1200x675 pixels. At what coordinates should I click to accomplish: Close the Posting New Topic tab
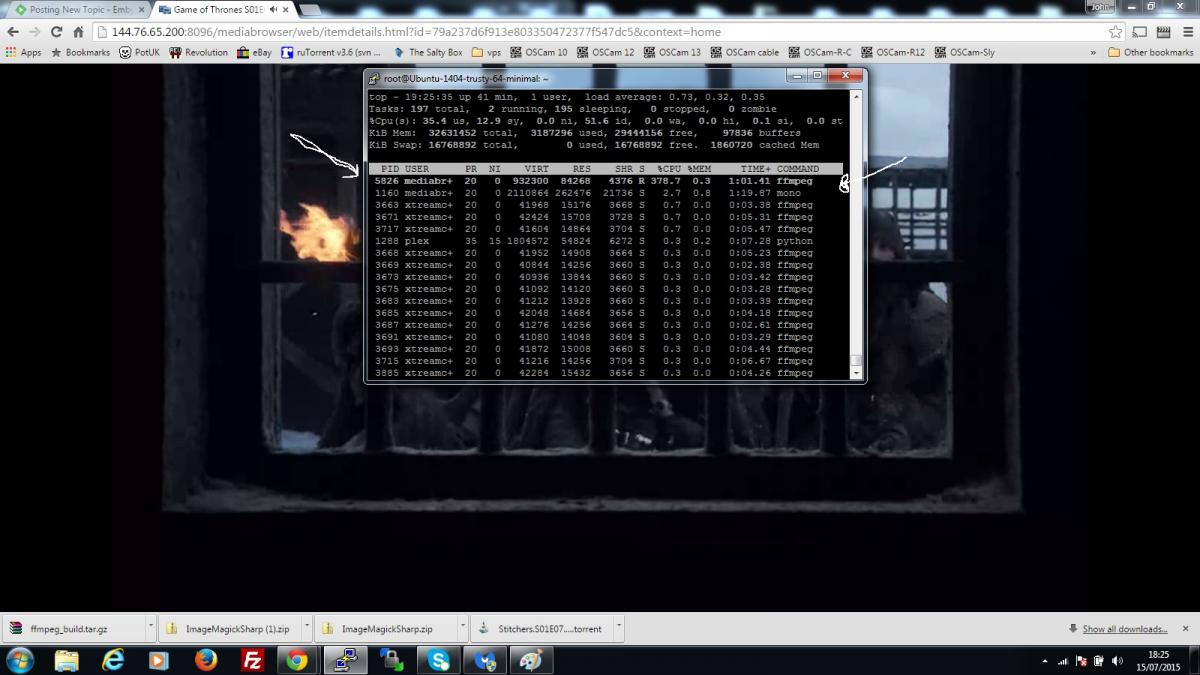[141, 10]
